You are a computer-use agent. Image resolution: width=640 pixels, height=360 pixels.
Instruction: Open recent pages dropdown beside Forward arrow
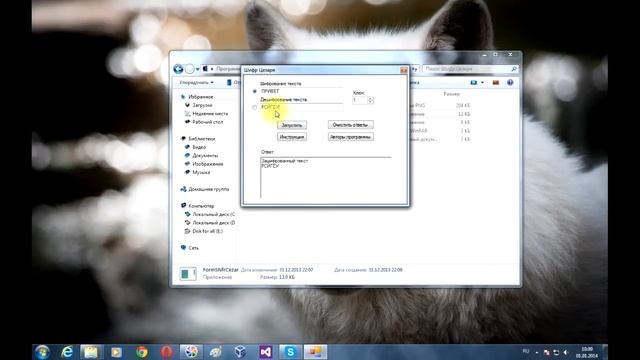198,69
